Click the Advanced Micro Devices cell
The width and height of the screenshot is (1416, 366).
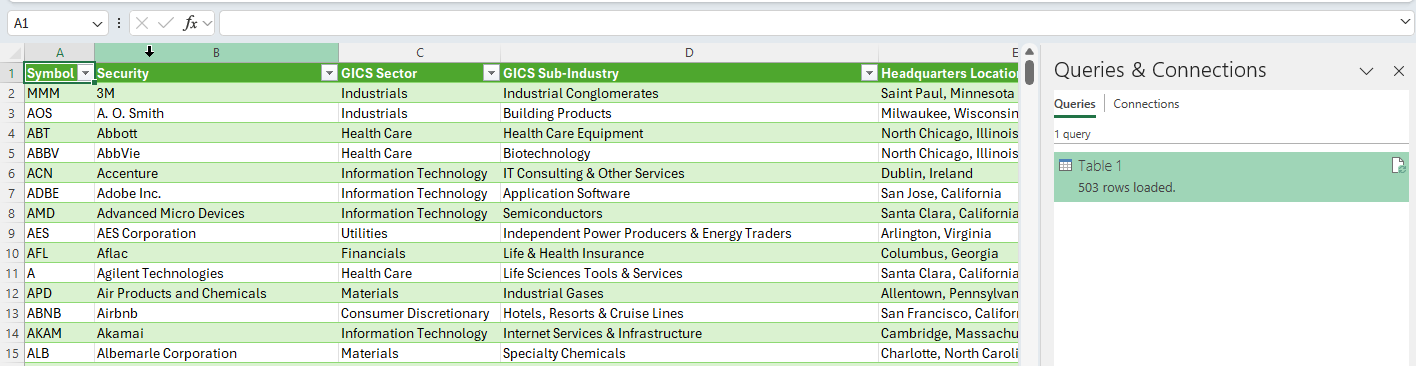(216, 213)
